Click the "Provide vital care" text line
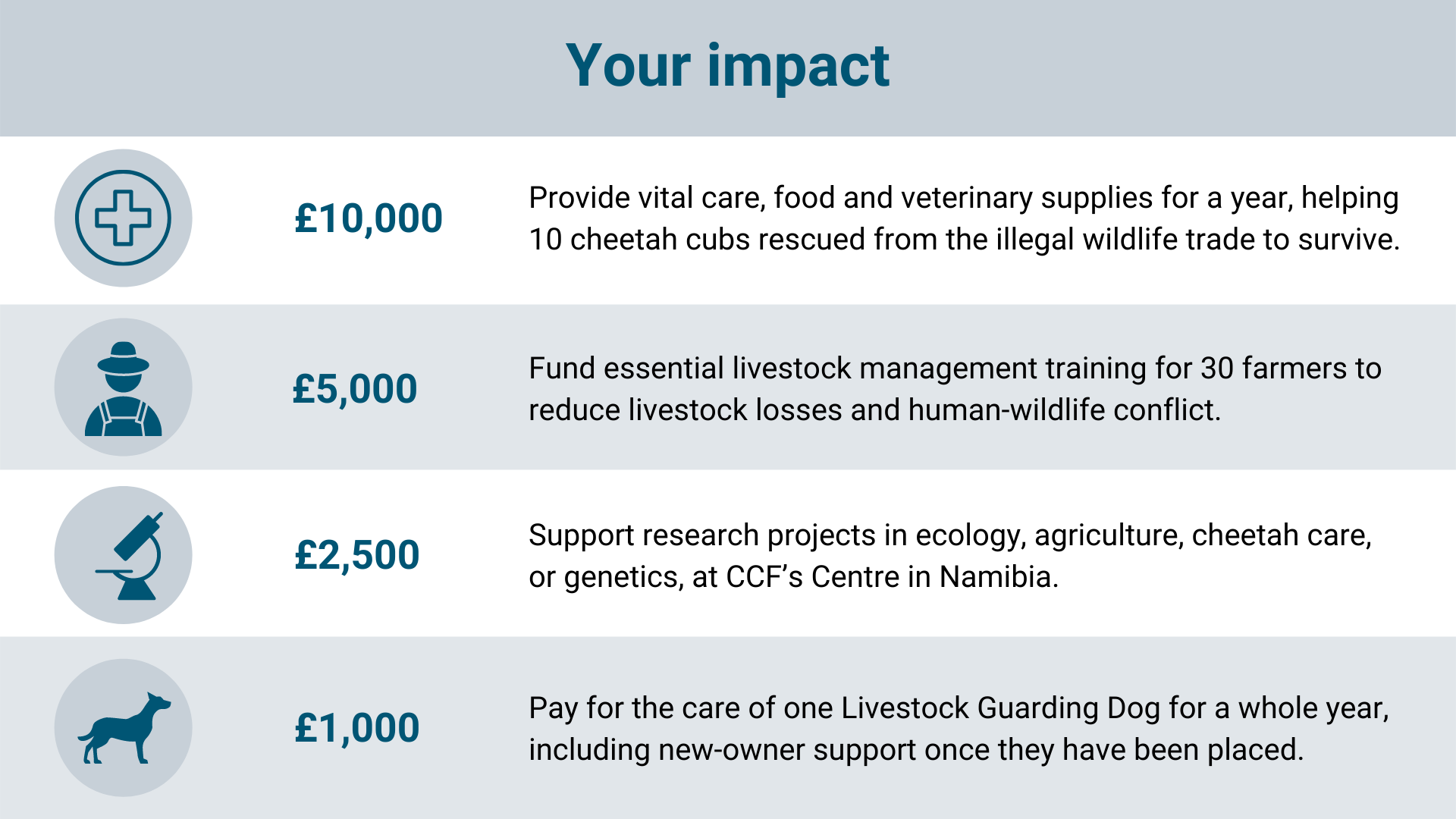Viewport: 1456px width, 819px height. click(963, 198)
